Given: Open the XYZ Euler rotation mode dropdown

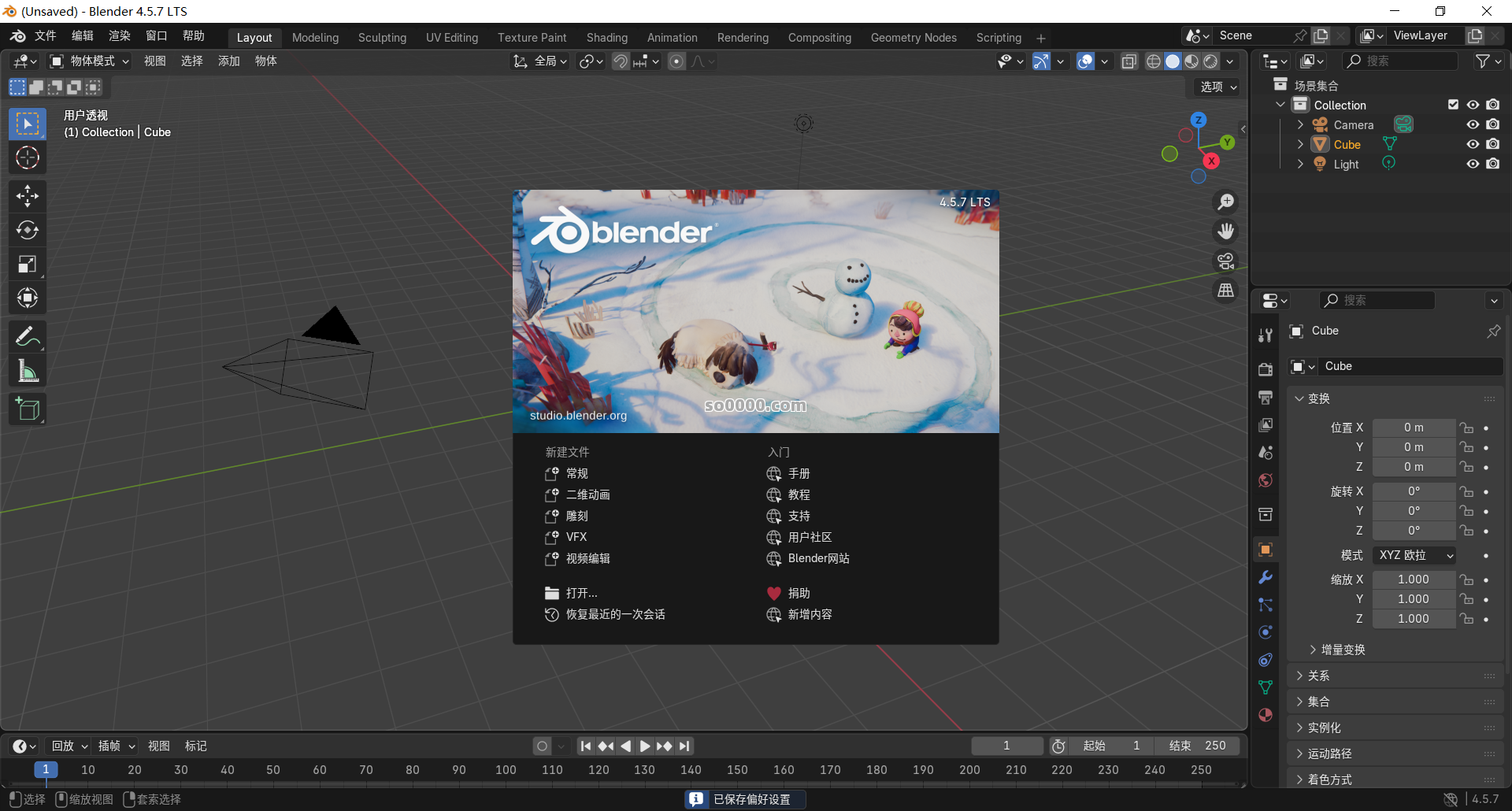Looking at the screenshot, I should [1414, 555].
